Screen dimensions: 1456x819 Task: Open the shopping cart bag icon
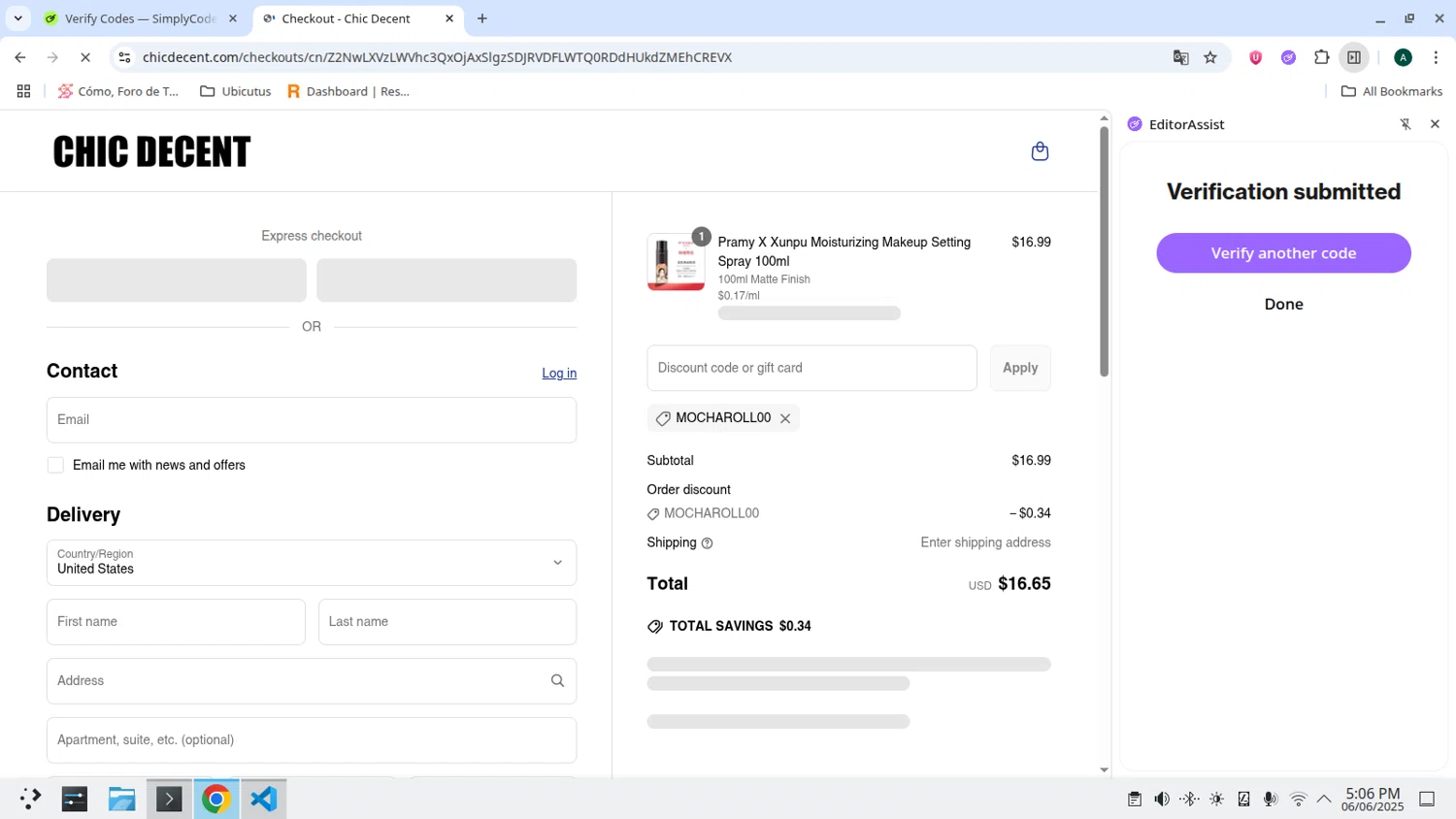pyautogui.click(x=1040, y=151)
